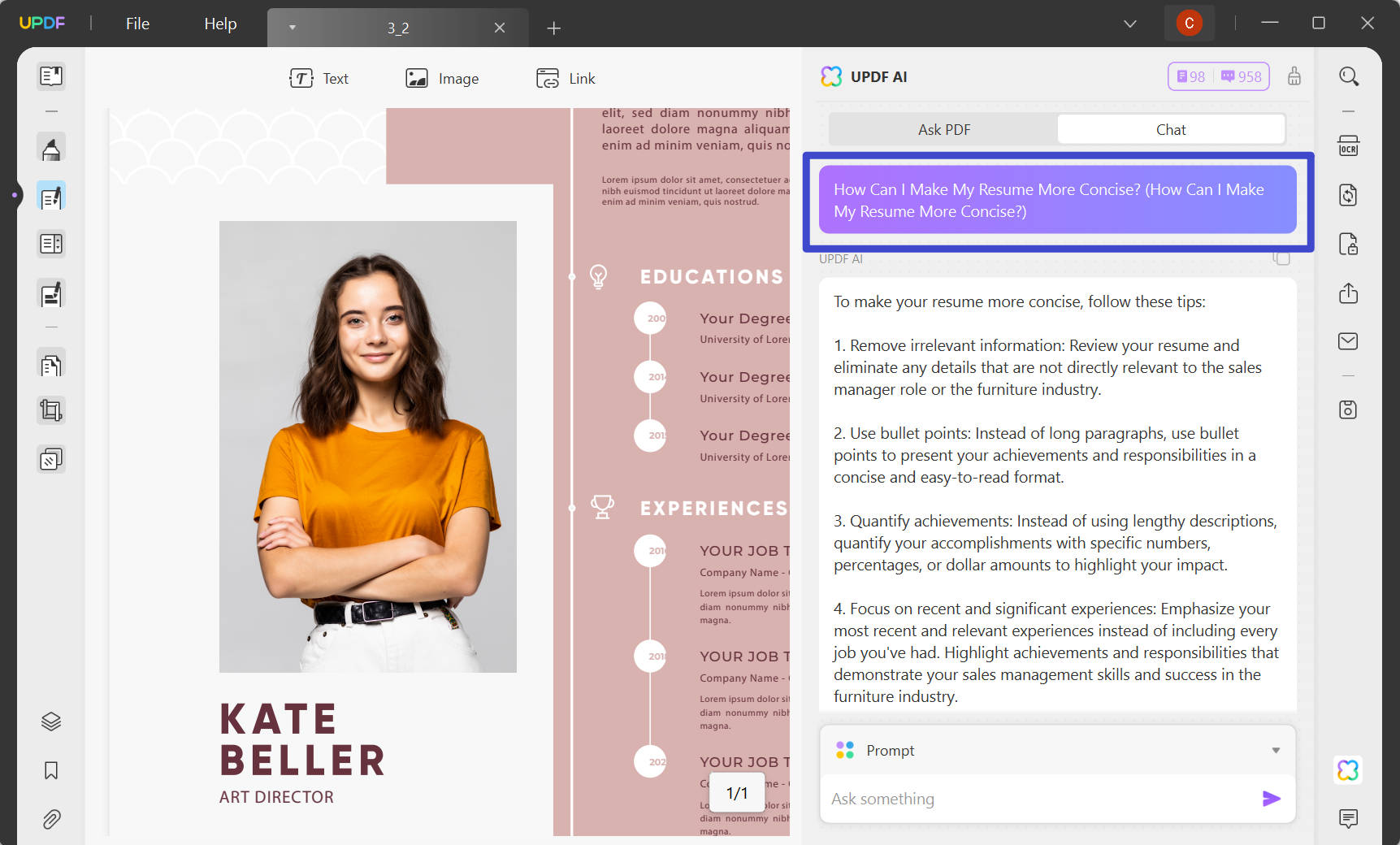Viewport: 1400px width, 845px height.
Task: Send the prompt with the arrow button
Action: click(1270, 799)
